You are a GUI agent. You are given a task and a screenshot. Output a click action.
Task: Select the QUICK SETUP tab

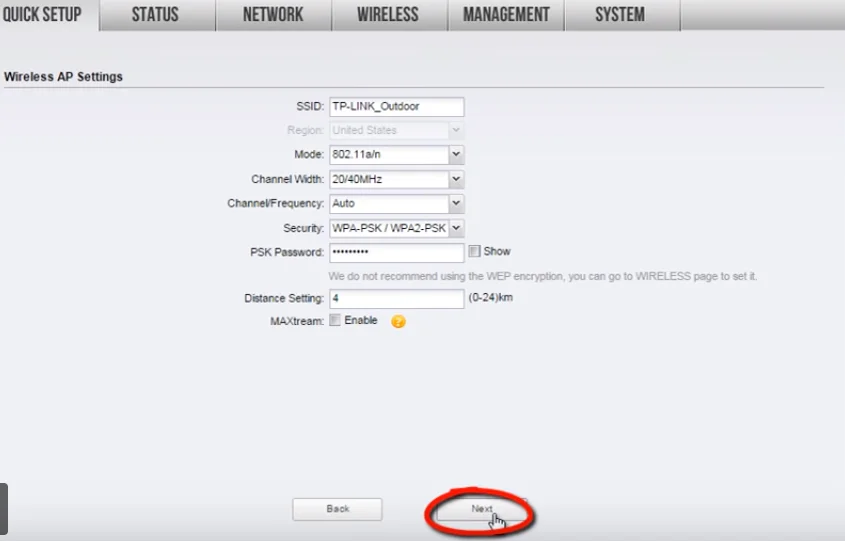43,15
